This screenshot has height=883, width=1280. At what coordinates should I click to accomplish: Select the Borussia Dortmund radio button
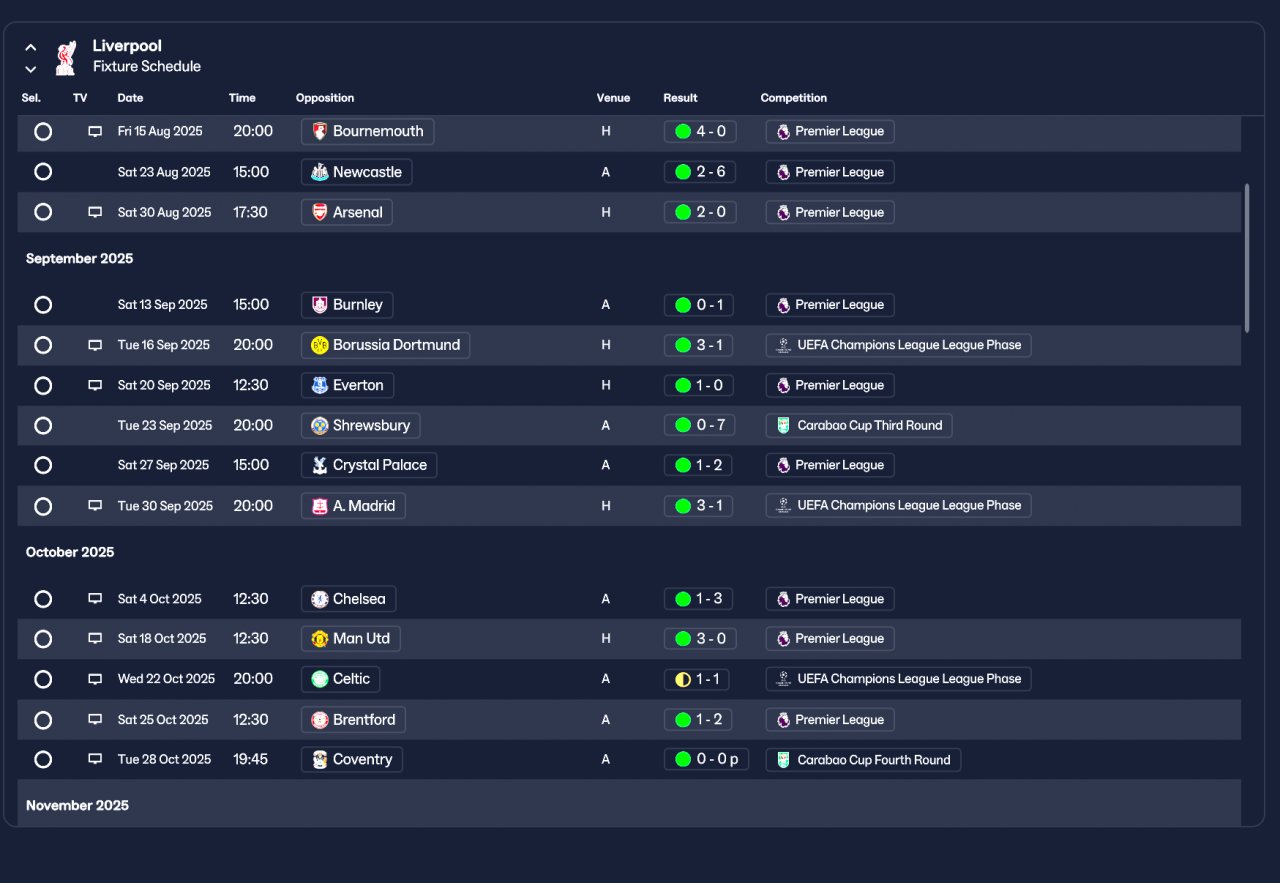[x=43, y=345]
